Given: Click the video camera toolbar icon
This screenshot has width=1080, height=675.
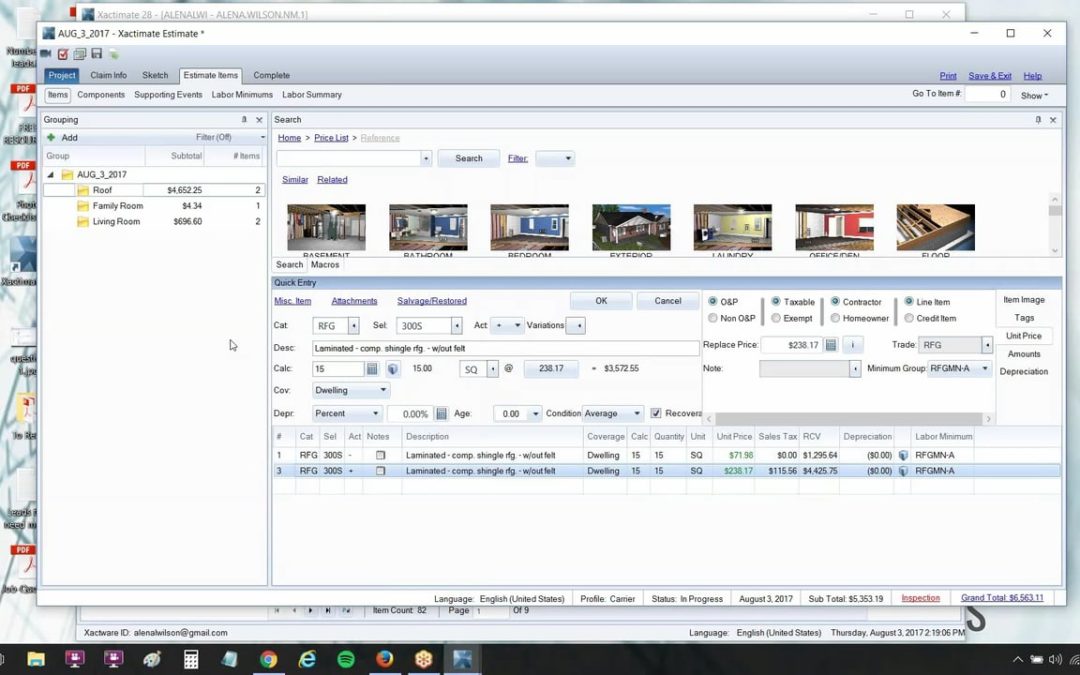Looking at the screenshot, I should pyautogui.click(x=46, y=54).
